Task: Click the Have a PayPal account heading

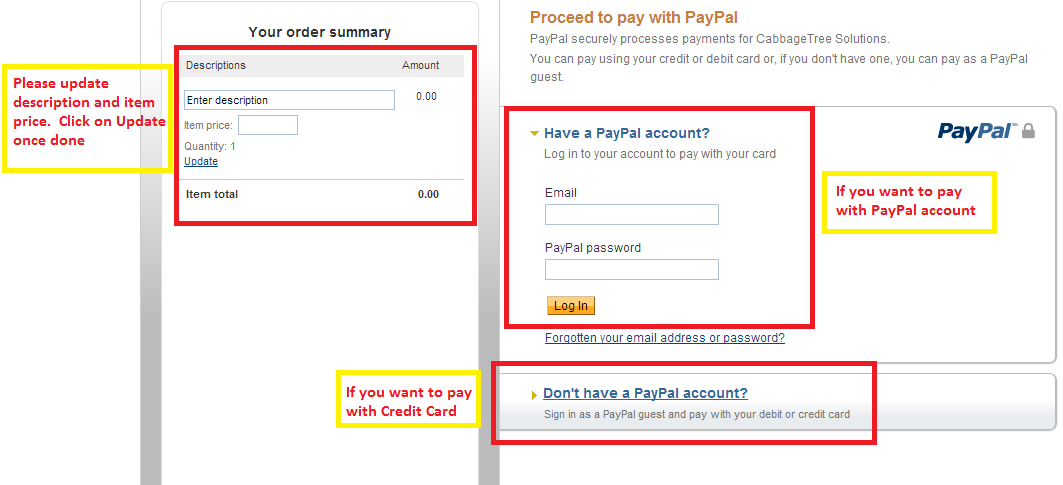Action: coord(627,133)
